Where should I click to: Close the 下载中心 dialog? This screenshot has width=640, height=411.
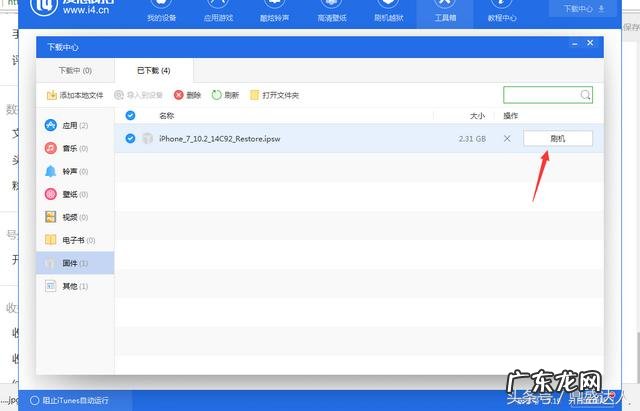[x=590, y=43]
